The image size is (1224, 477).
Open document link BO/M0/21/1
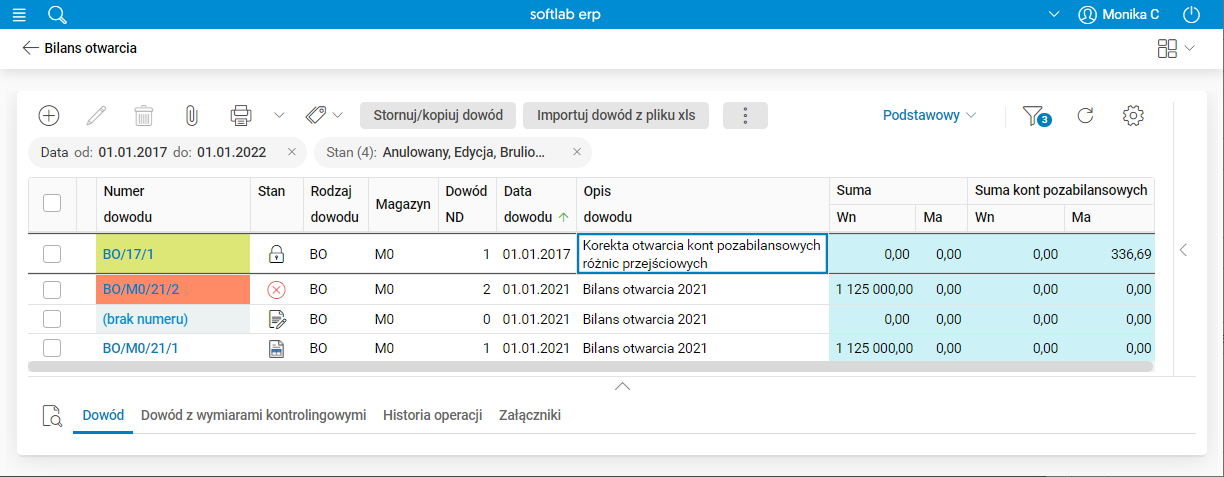141,348
